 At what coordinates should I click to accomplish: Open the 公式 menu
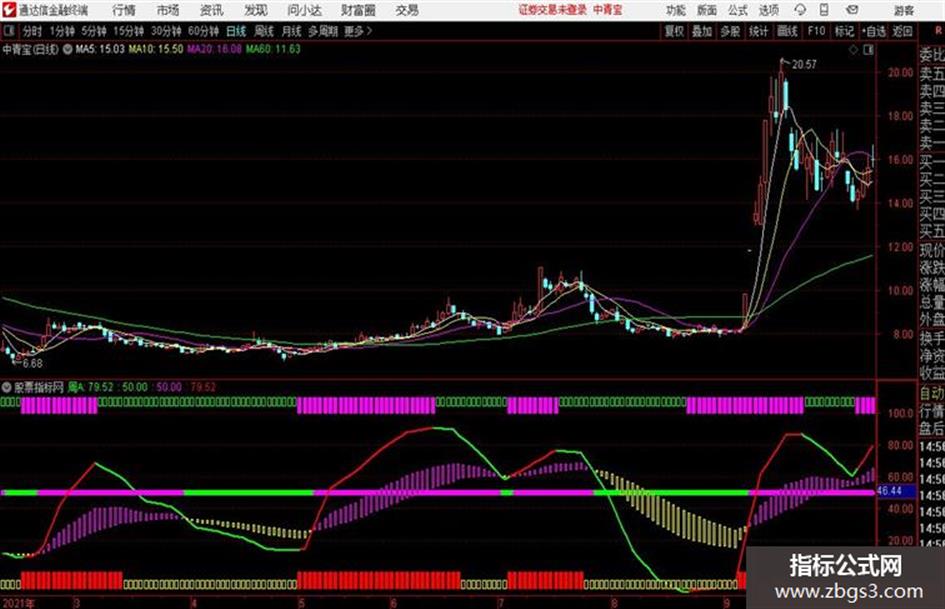(738, 10)
